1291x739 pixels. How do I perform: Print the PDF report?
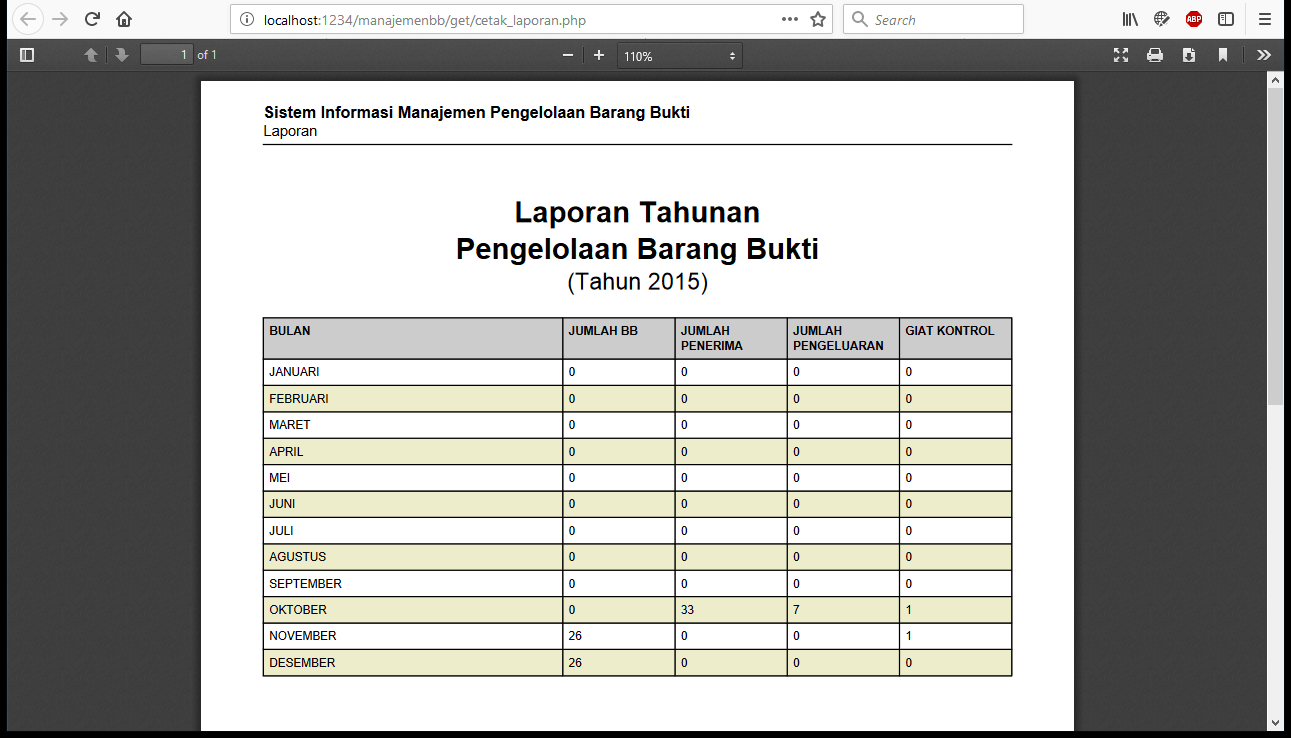click(x=1155, y=55)
